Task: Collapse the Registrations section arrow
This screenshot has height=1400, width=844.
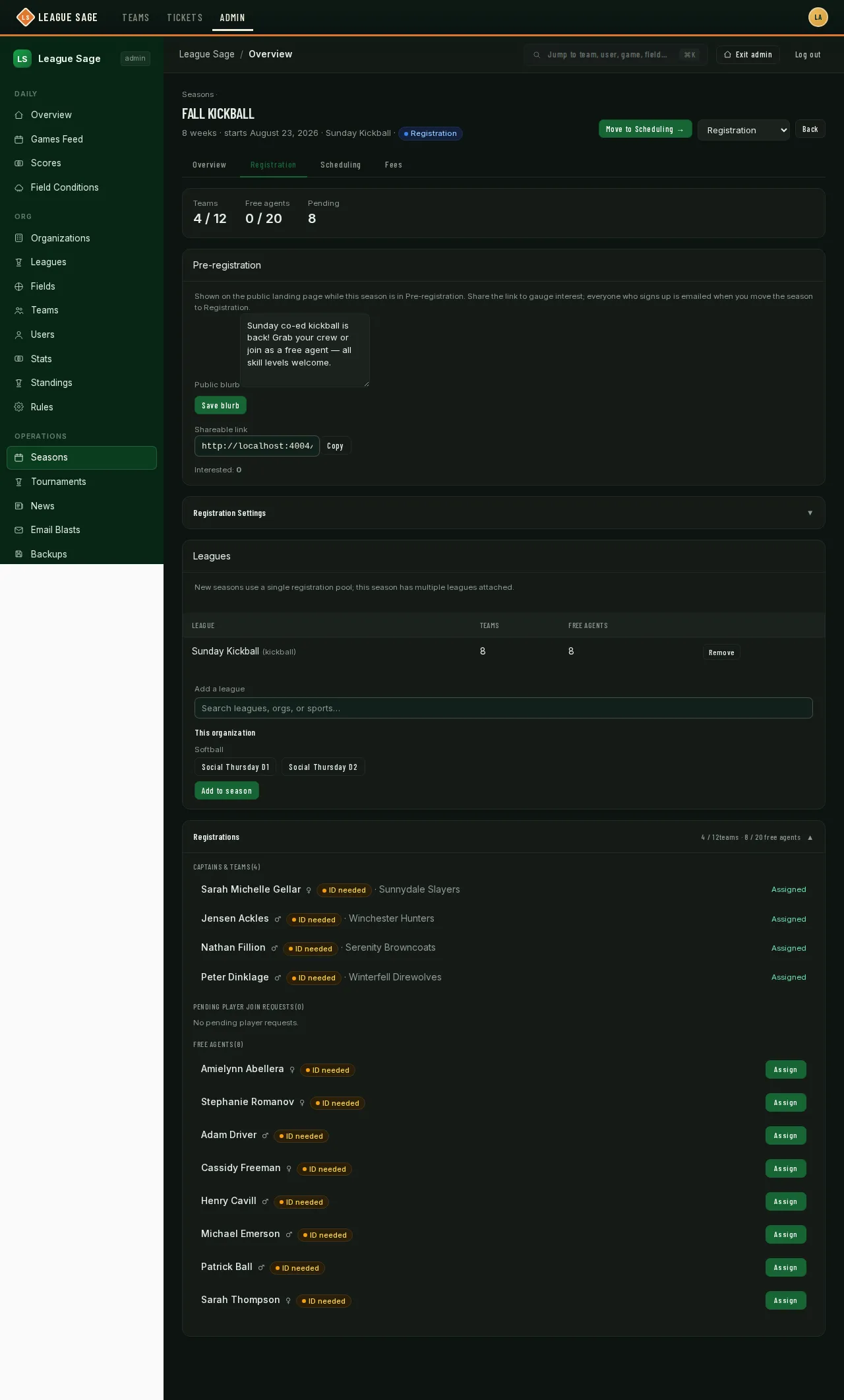Action: pos(810,837)
